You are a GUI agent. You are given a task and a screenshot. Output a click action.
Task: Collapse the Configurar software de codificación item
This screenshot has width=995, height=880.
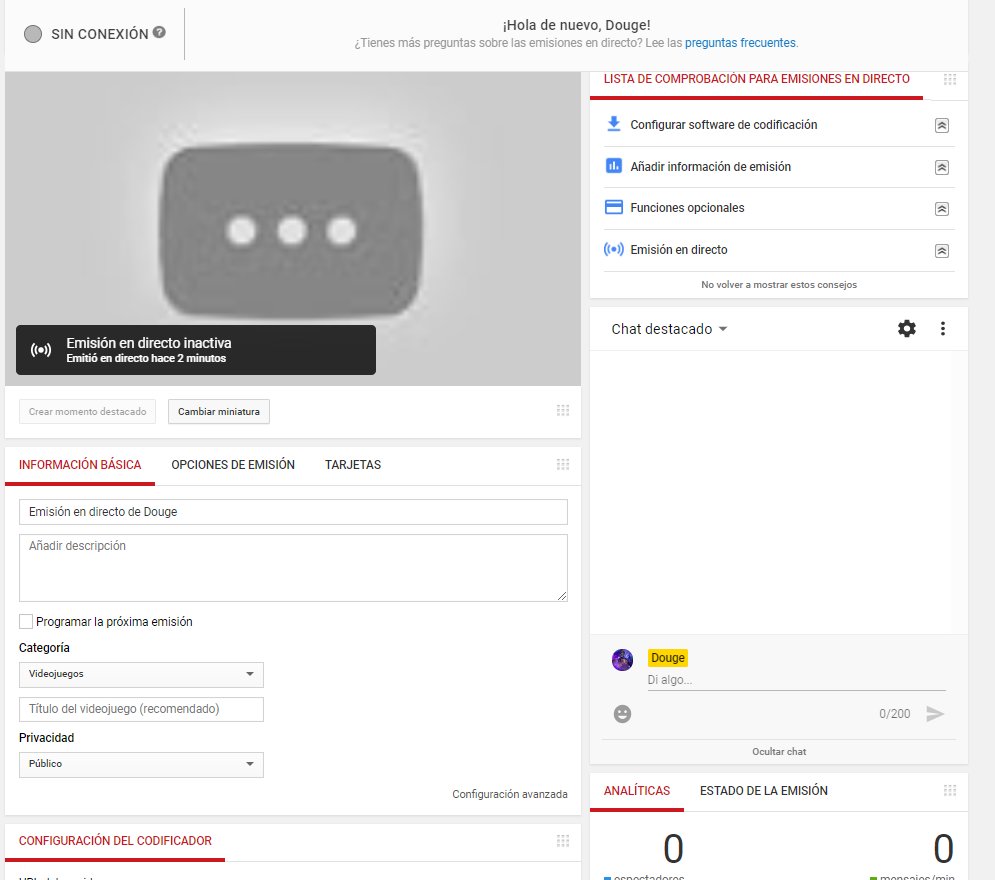pos(942,126)
